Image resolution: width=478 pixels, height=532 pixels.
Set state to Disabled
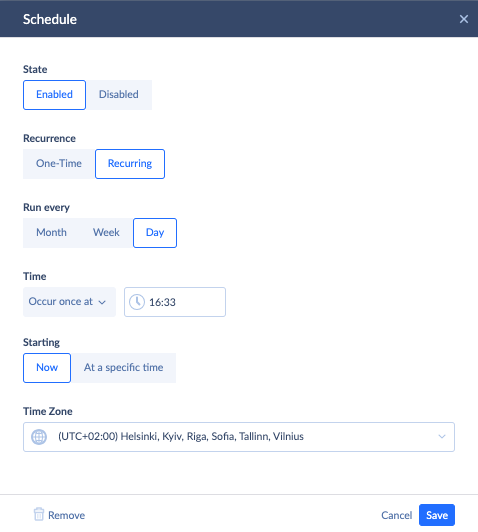[119, 95]
